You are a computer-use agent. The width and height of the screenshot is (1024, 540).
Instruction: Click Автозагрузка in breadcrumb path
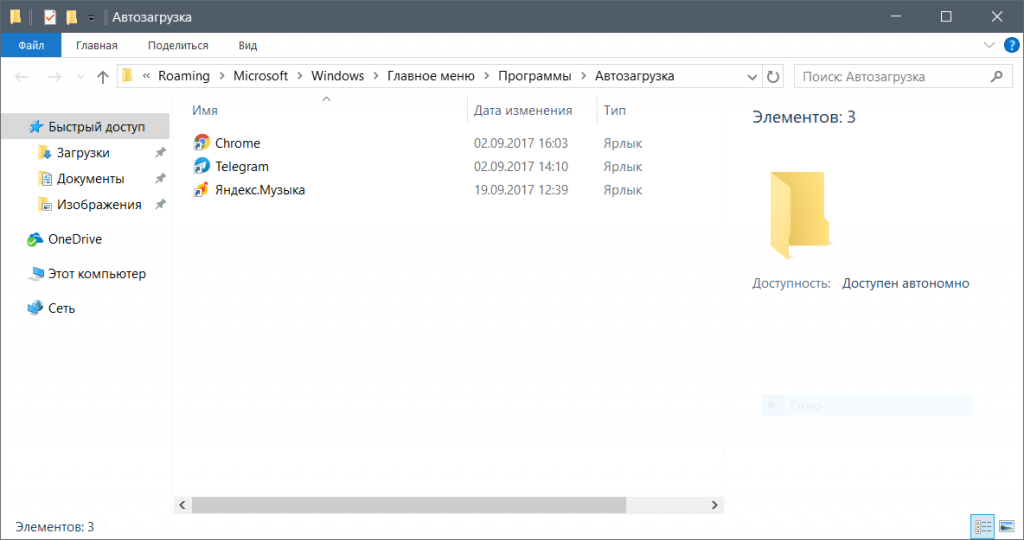click(x=634, y=76)
